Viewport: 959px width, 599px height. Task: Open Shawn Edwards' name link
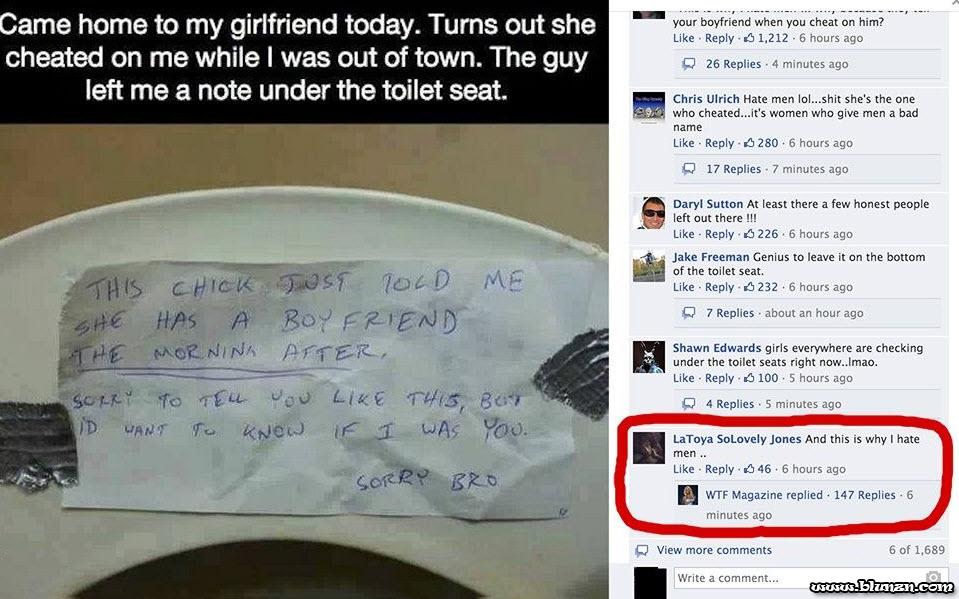pos(717,348)
